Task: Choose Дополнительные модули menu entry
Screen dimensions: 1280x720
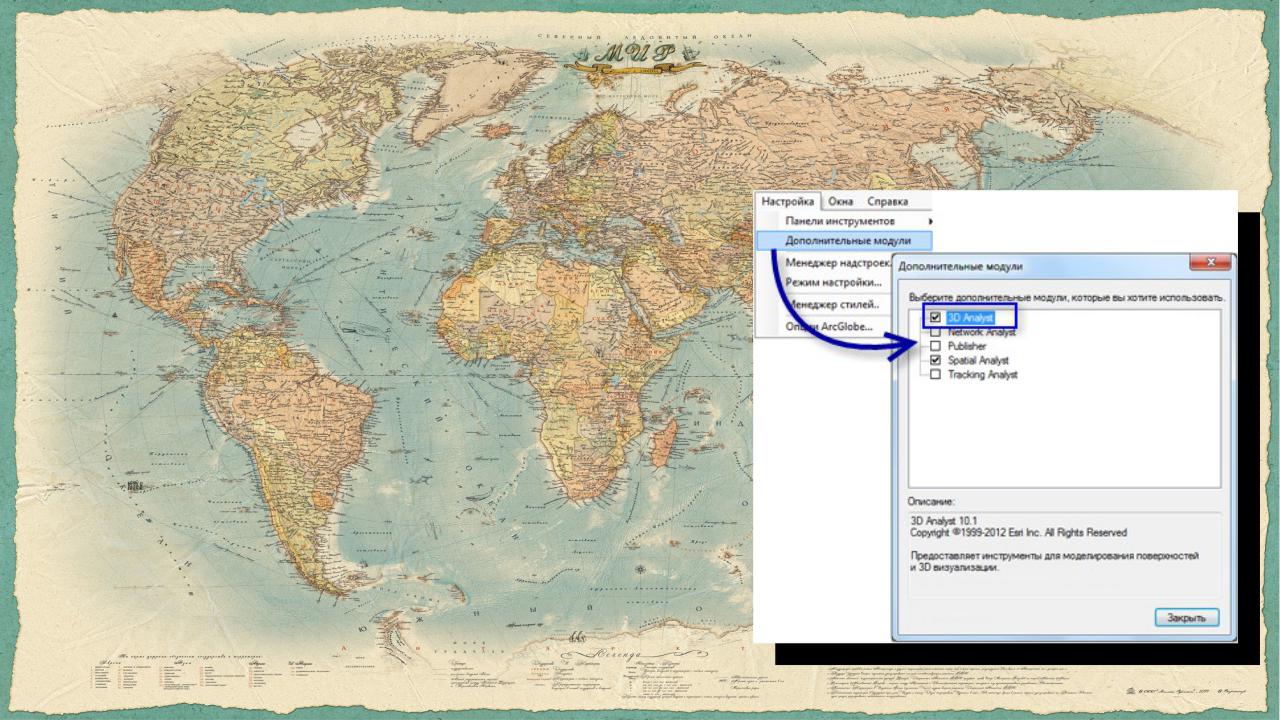Action: pyautogui.click(x=845, y=241)
